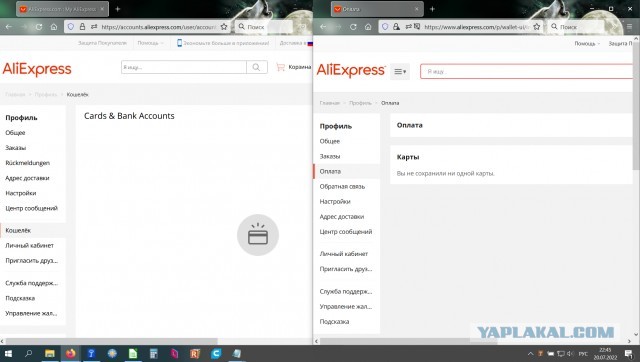
Task: Go to home page in right browser window
Action: coord(368,27)
